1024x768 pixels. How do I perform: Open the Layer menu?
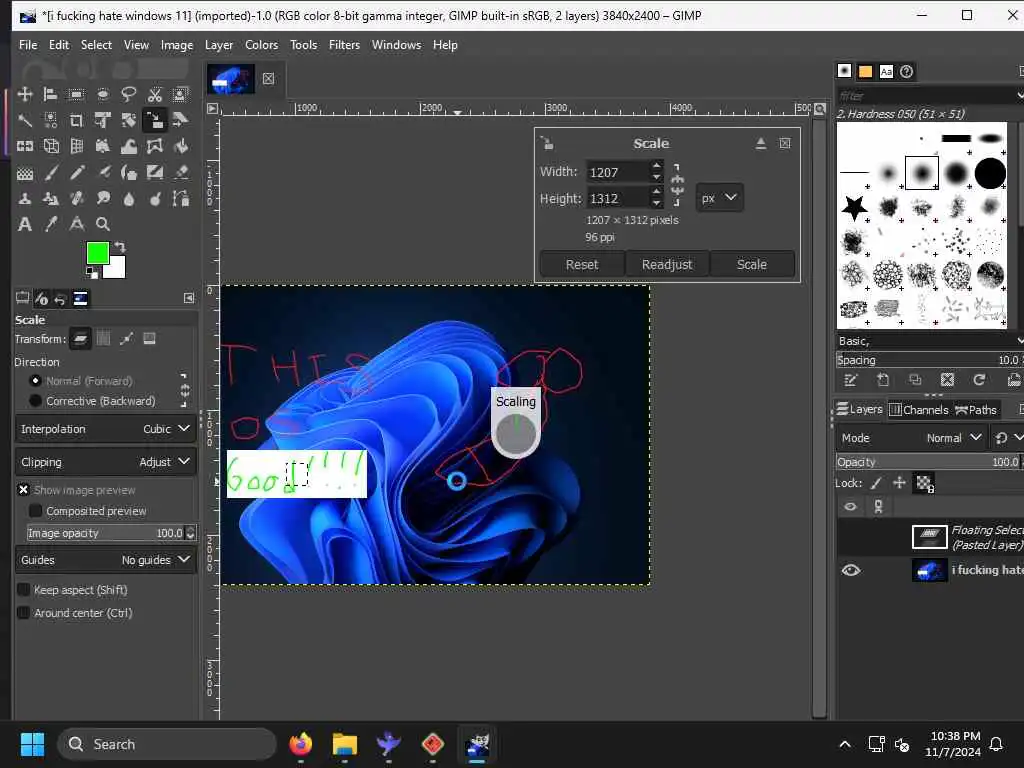[219, 45]
